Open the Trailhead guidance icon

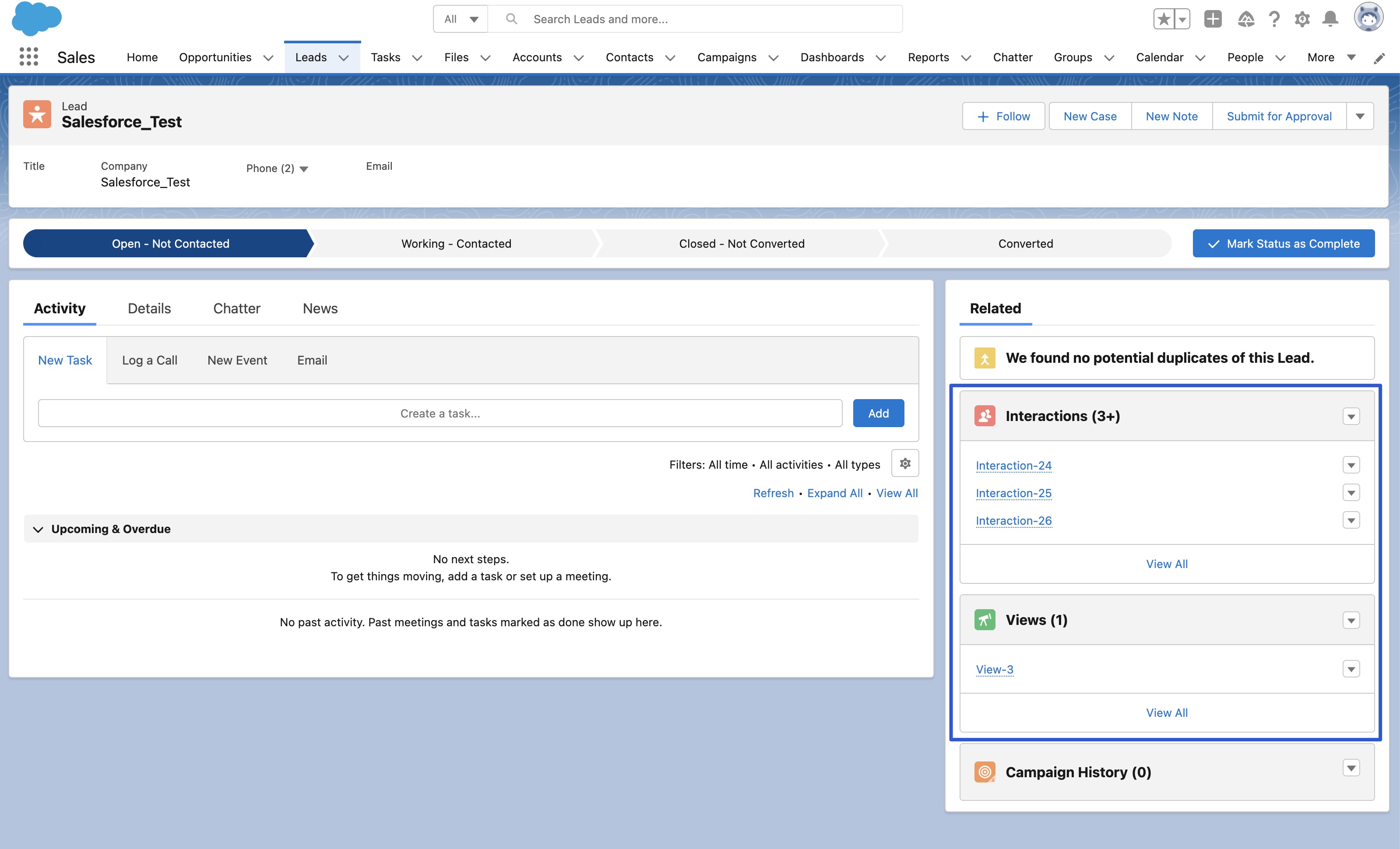click(1246, 19)
